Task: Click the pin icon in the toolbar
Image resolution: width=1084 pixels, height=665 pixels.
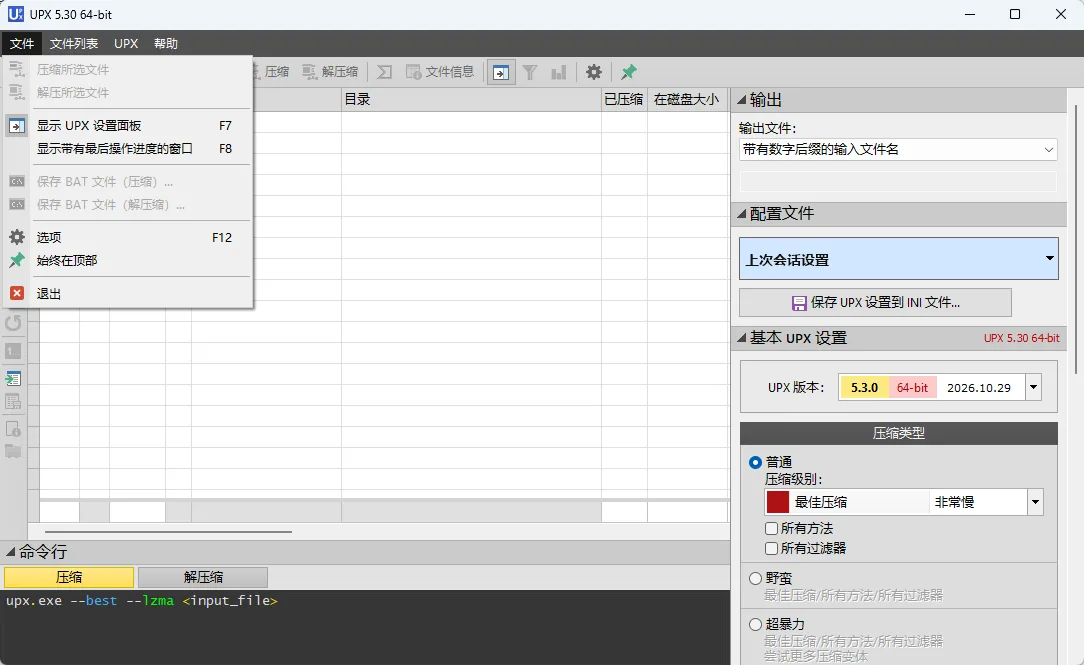Action: coord(628,72)
